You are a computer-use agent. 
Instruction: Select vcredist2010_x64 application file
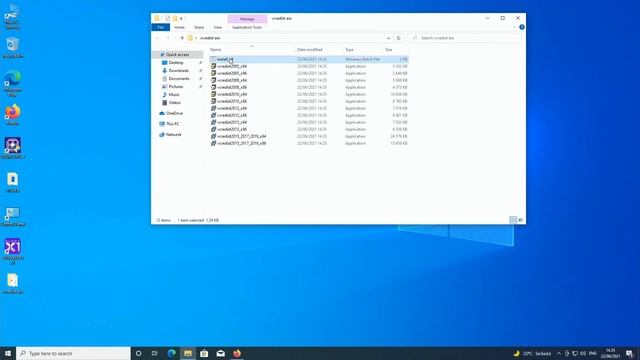pyautogui.click(x=309, y=94)
